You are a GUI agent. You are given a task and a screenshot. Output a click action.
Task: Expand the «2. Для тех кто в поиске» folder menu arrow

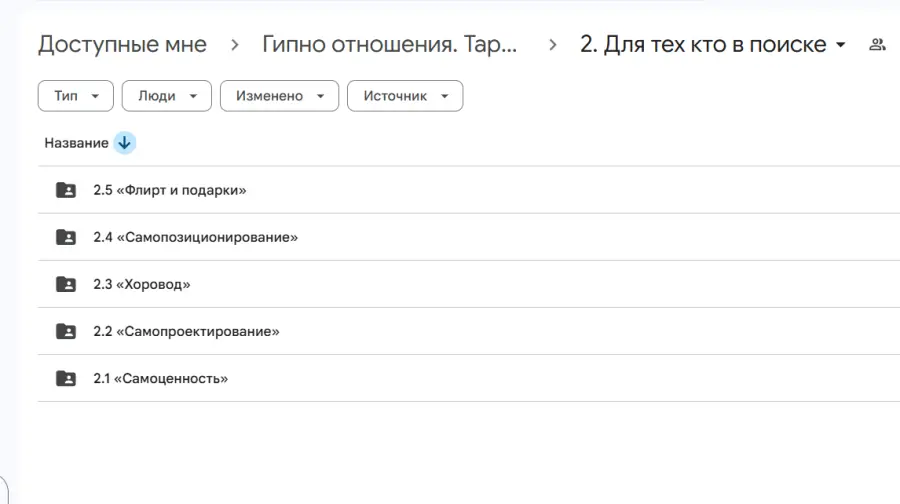click(840, 45)
